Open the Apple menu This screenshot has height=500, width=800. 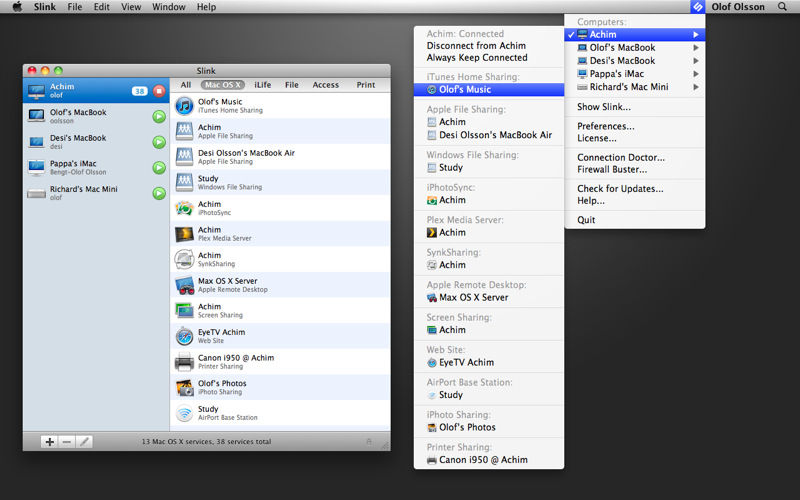click(x=17, y=7)
